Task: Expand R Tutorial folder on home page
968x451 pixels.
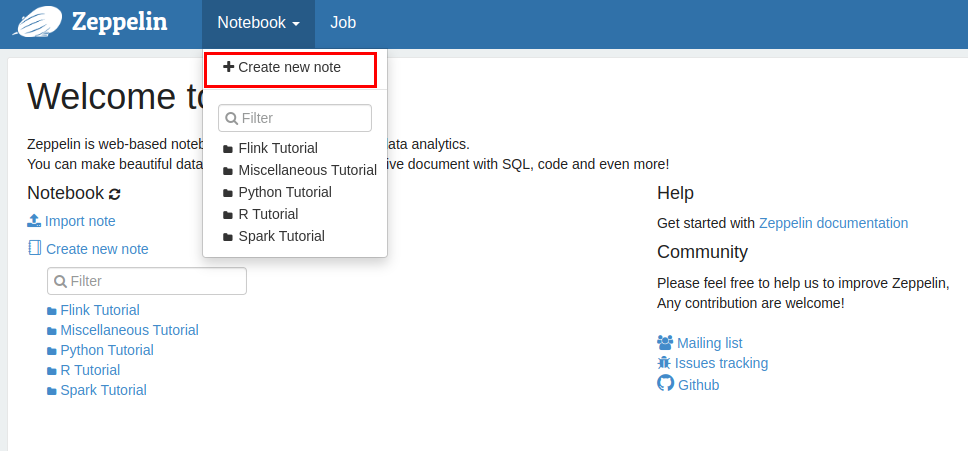Action: (90, 370)
